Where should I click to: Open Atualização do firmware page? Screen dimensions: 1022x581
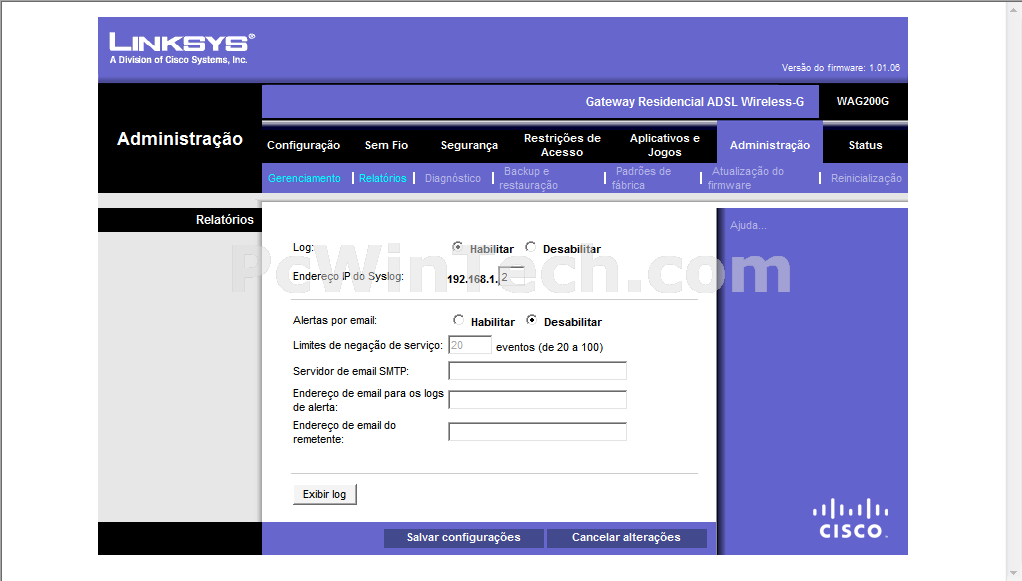coord(746,178)
